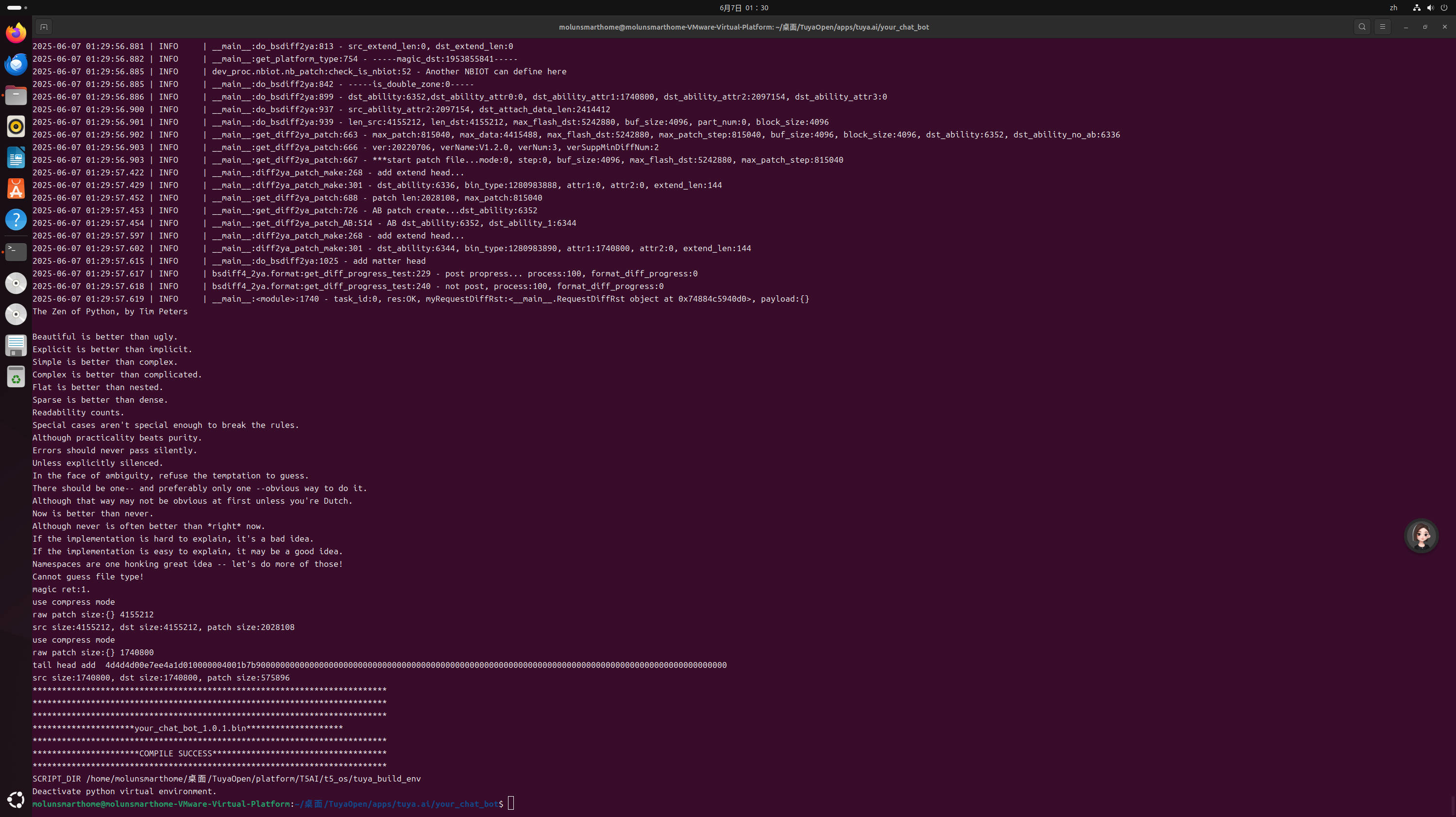The width and height of the screenshot is (1456, 817).
Task: Open the clock and calendar menu
Action: pyautogui.click(x=743, y=8)
